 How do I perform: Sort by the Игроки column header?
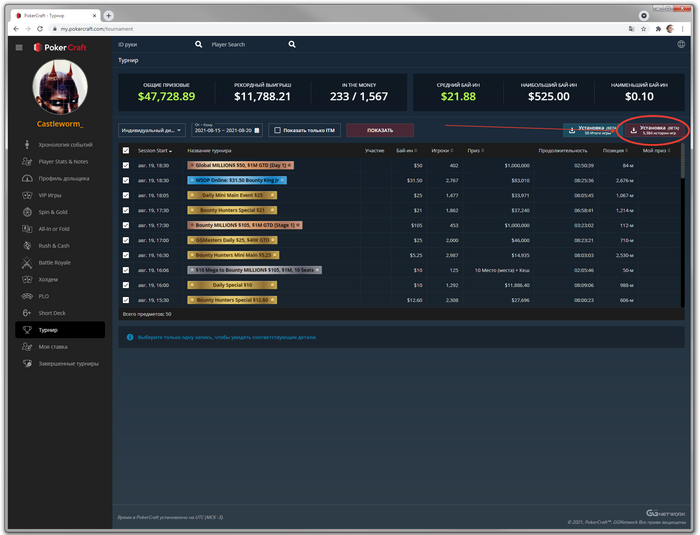click(442, 150)
